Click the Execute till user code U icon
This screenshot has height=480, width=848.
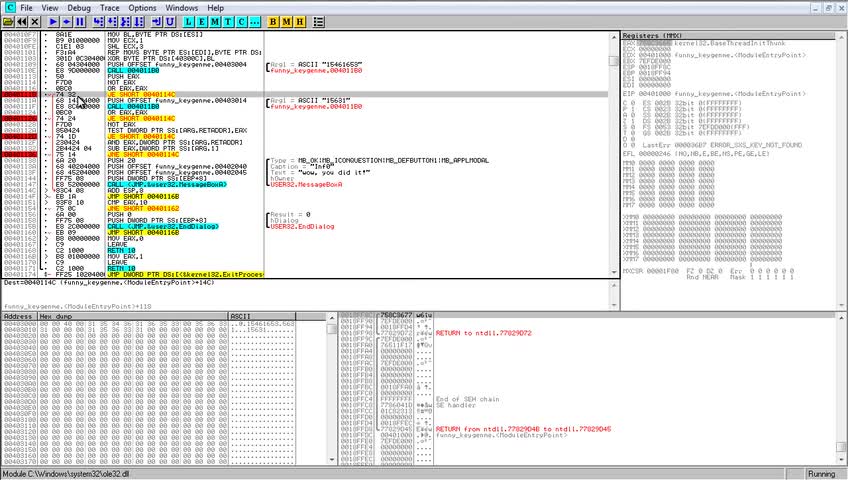(x=170, y=22)
